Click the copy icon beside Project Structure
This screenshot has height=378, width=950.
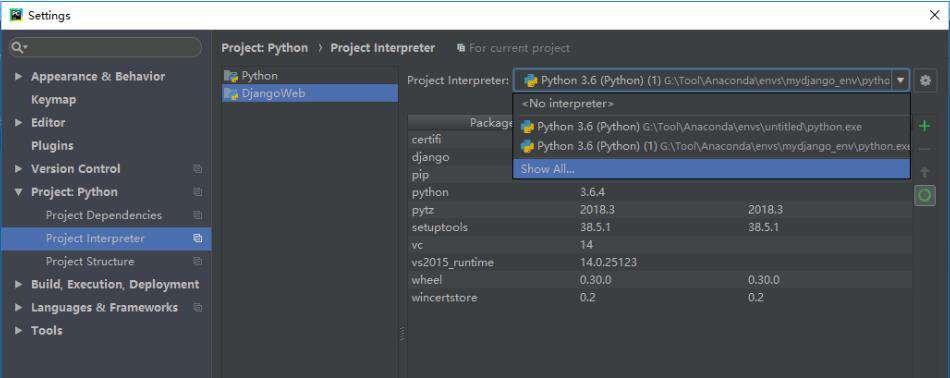198,262
